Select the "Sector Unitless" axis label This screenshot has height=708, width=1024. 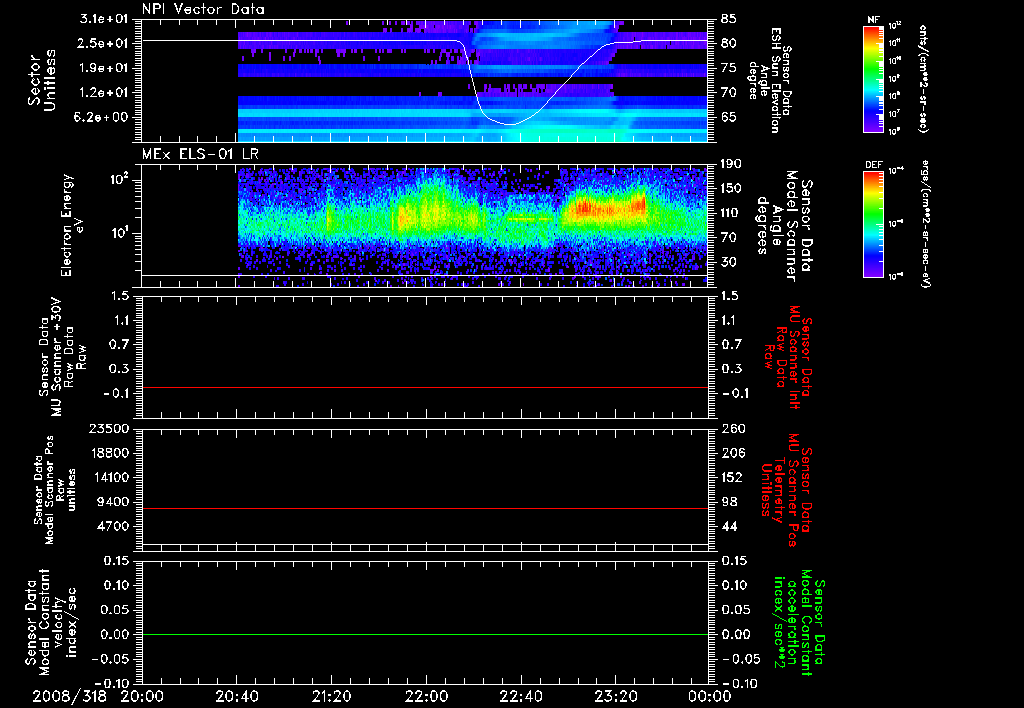pyautogui.click(x=42, y=80)
